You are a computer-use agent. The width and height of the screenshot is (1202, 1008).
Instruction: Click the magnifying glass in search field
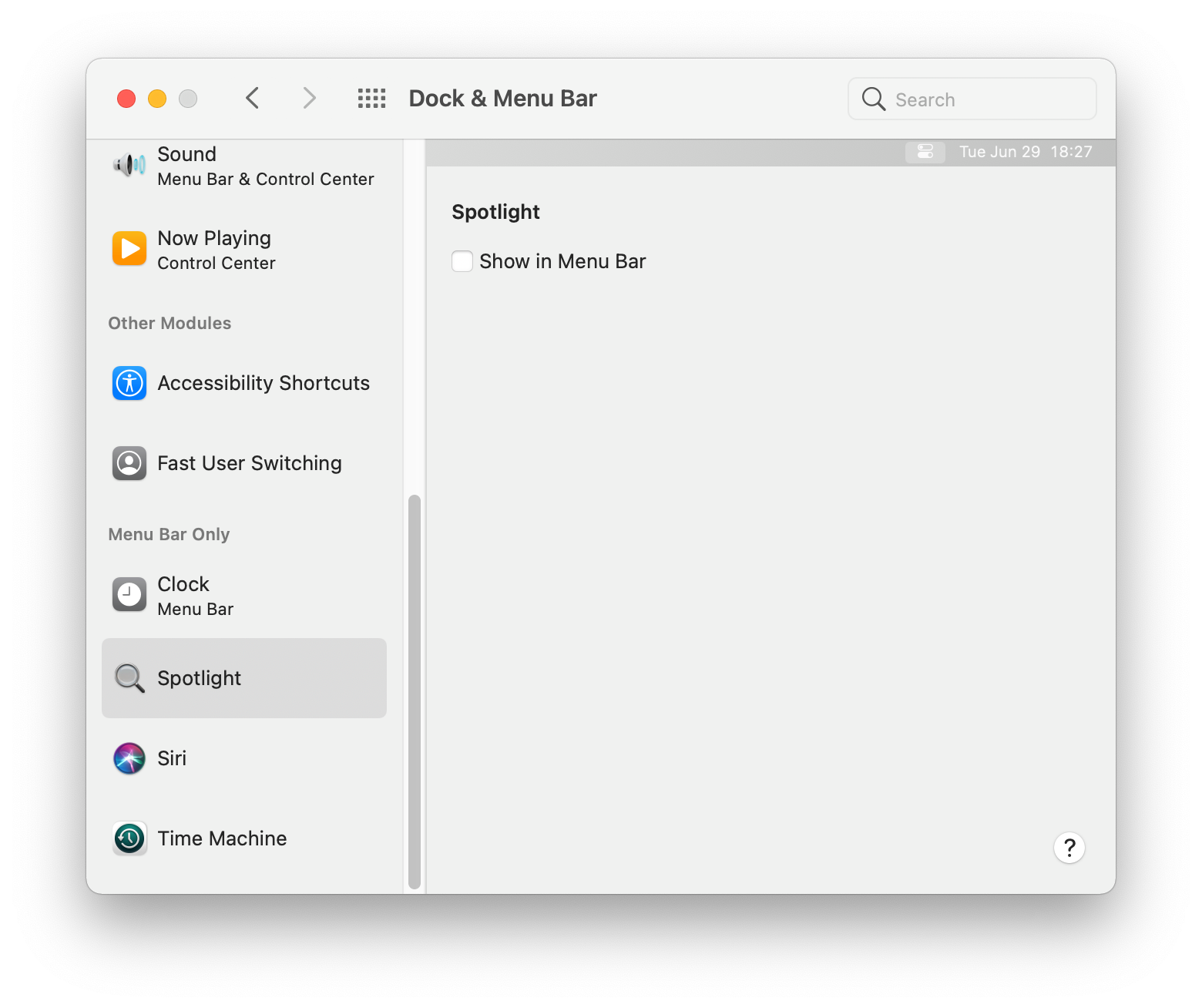[874, 99]
